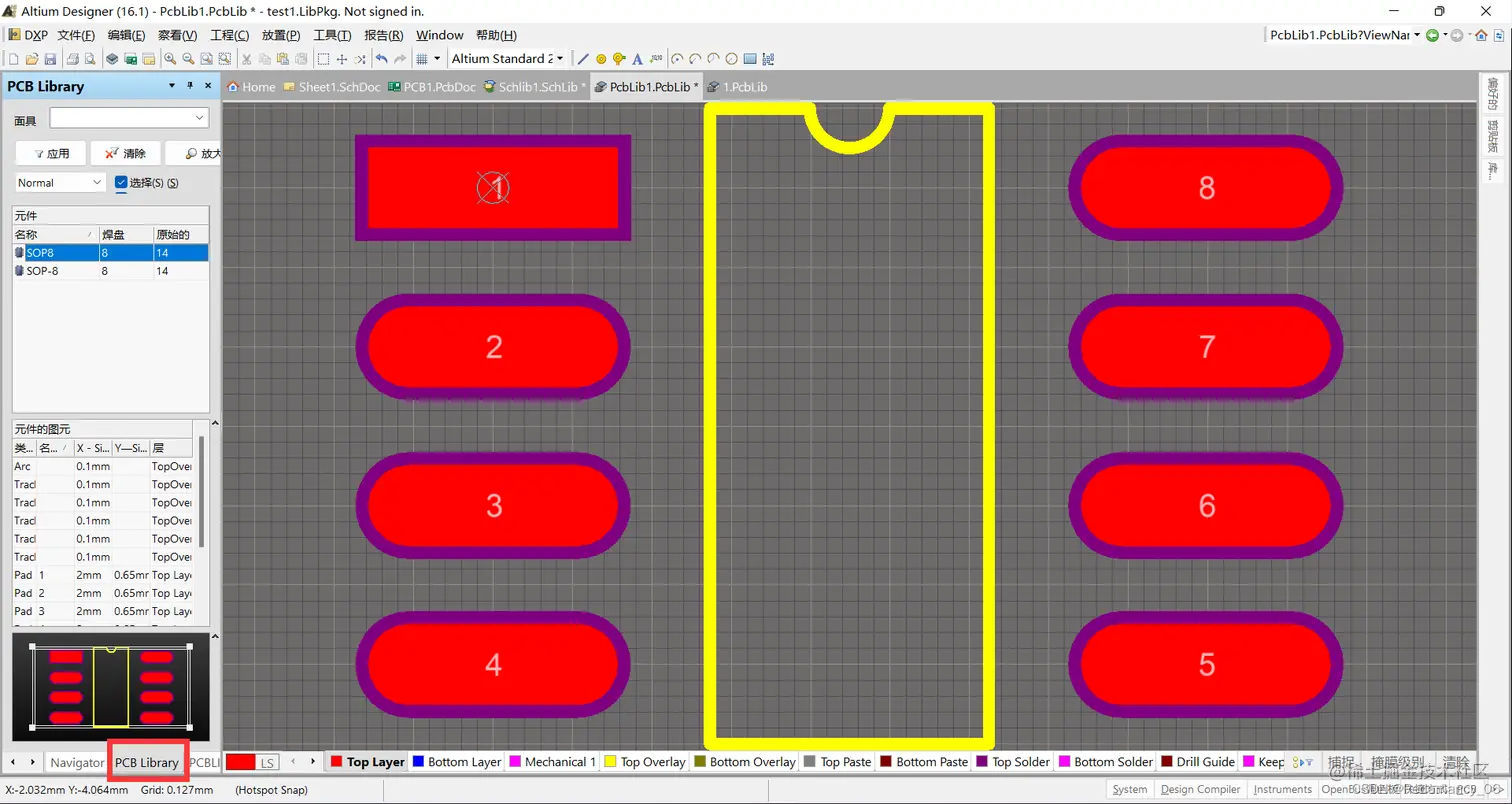Click the home icon in top-right navigation
Screen dimensions: 1512x804
click(x=1481, y=35)
